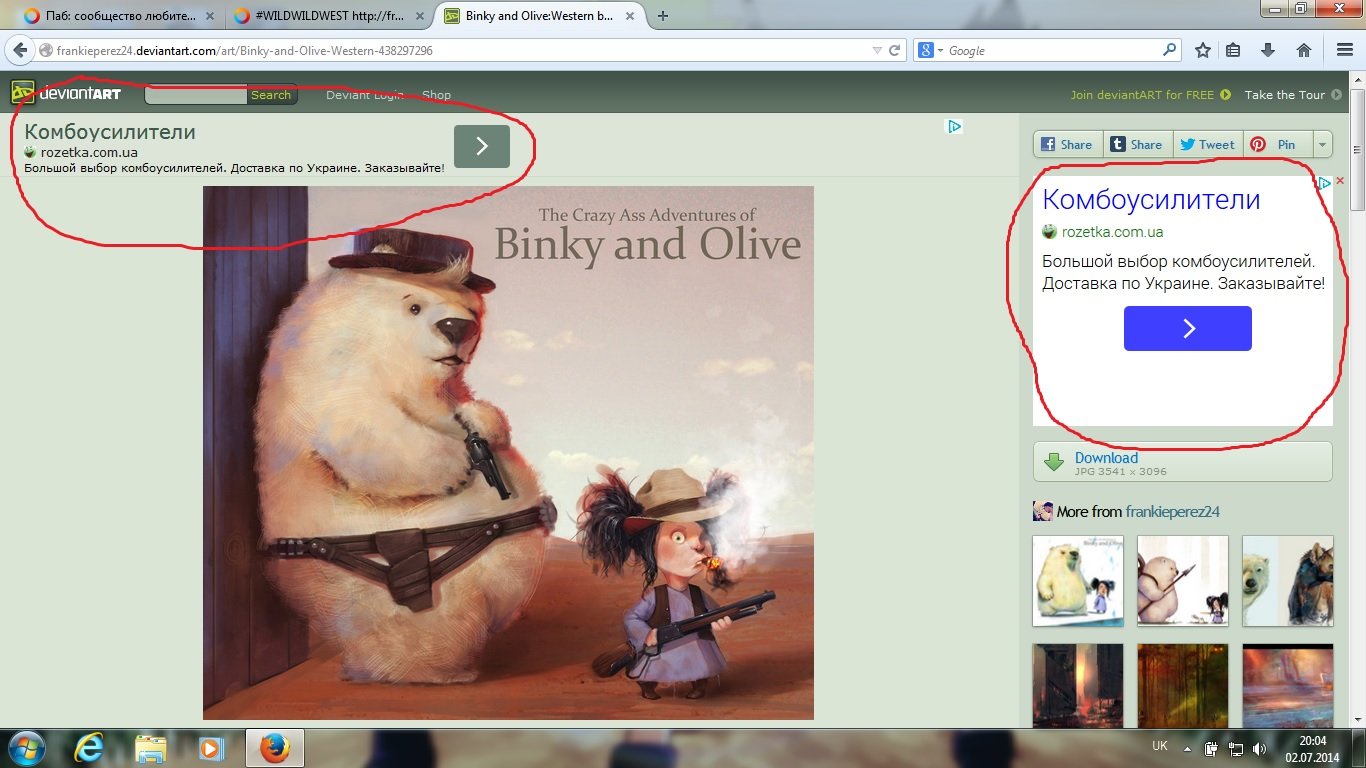The height and width of the screenshot is (768, 1366).
Task: Click the network tray icon
Action: (1235, 748)
